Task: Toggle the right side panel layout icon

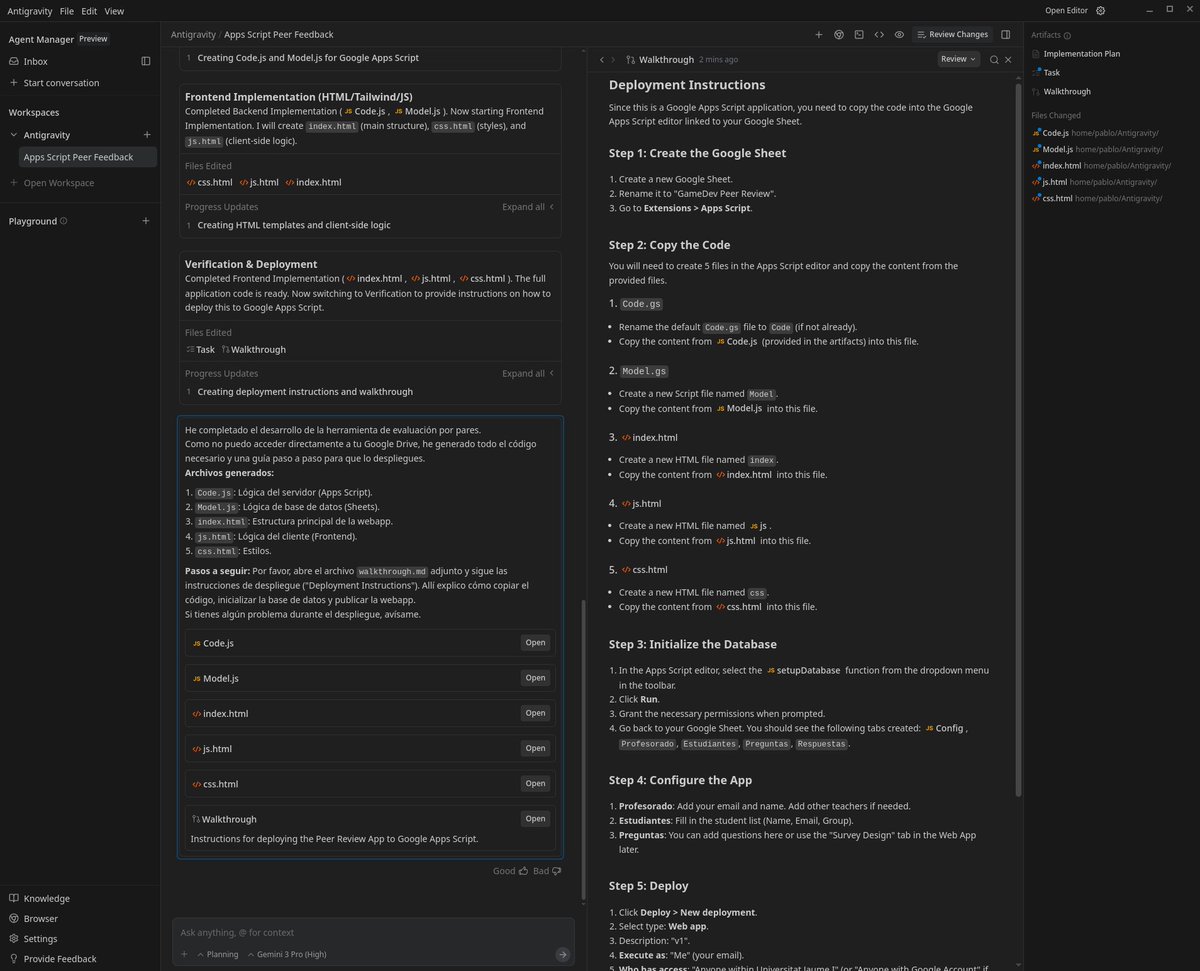Action: pos(1006,34)
